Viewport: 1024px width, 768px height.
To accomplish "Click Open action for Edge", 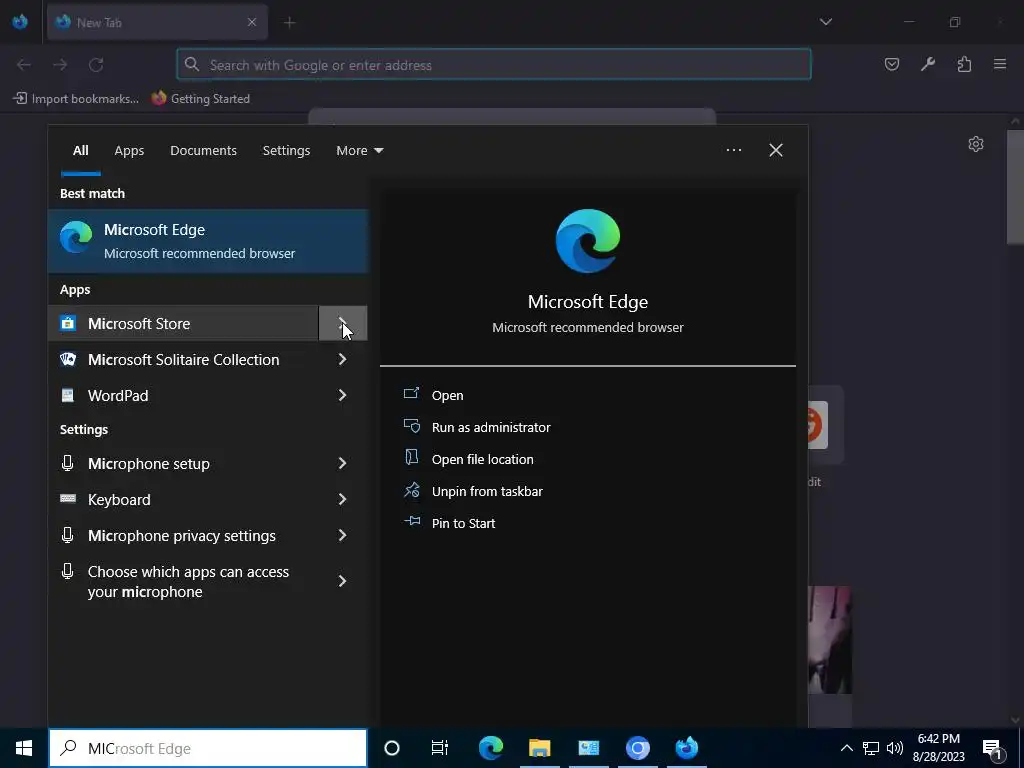I will (x=447, y=395).
